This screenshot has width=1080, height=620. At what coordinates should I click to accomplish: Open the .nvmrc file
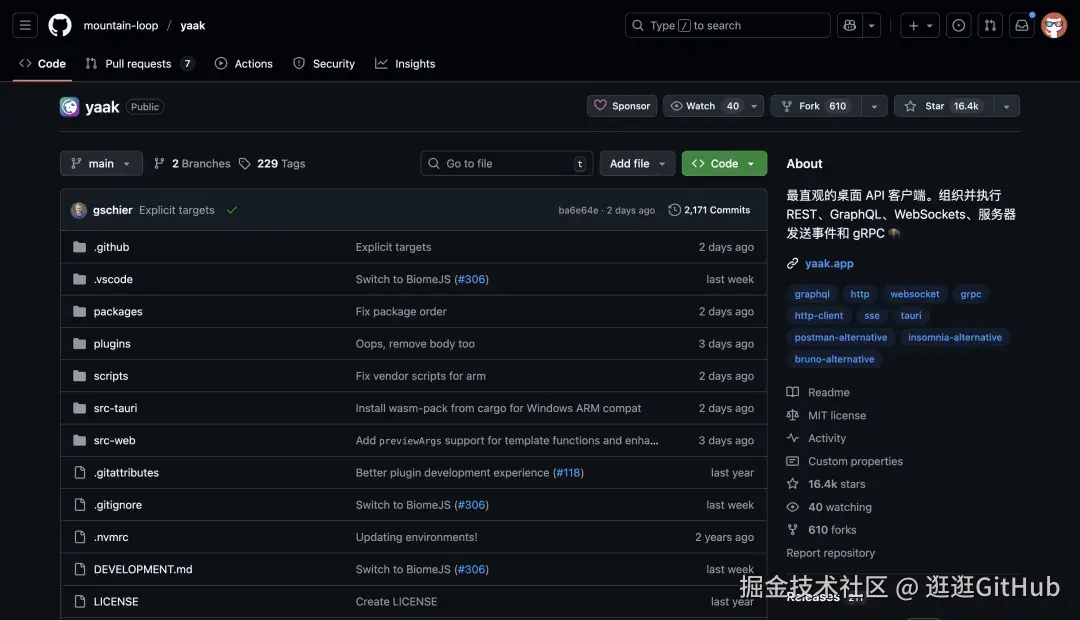point(111,537)
